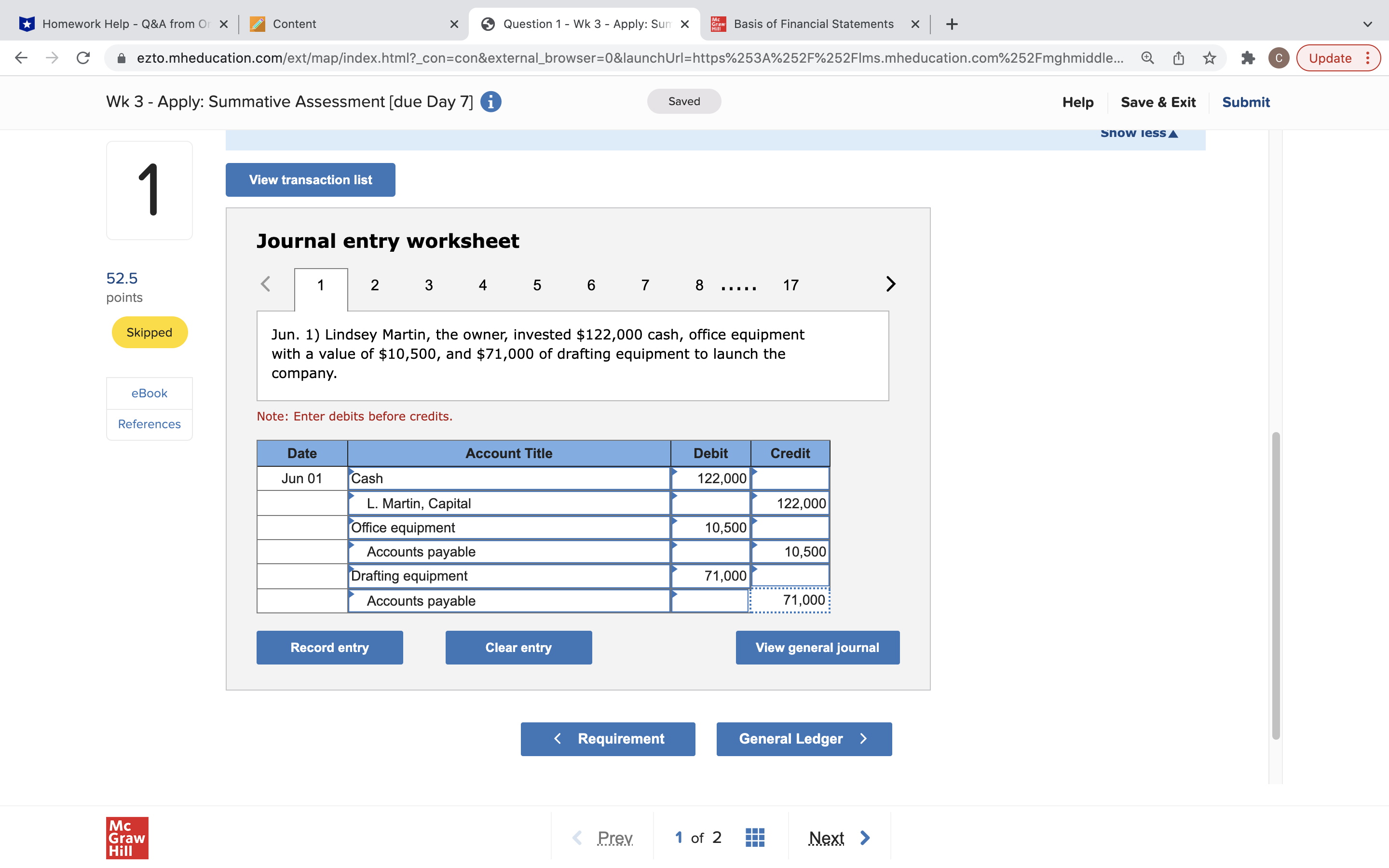The width and height of the screenshot is (1389, 868).
Task: Open the browser extensions puzzle icon
Action: coord(1248,57)
